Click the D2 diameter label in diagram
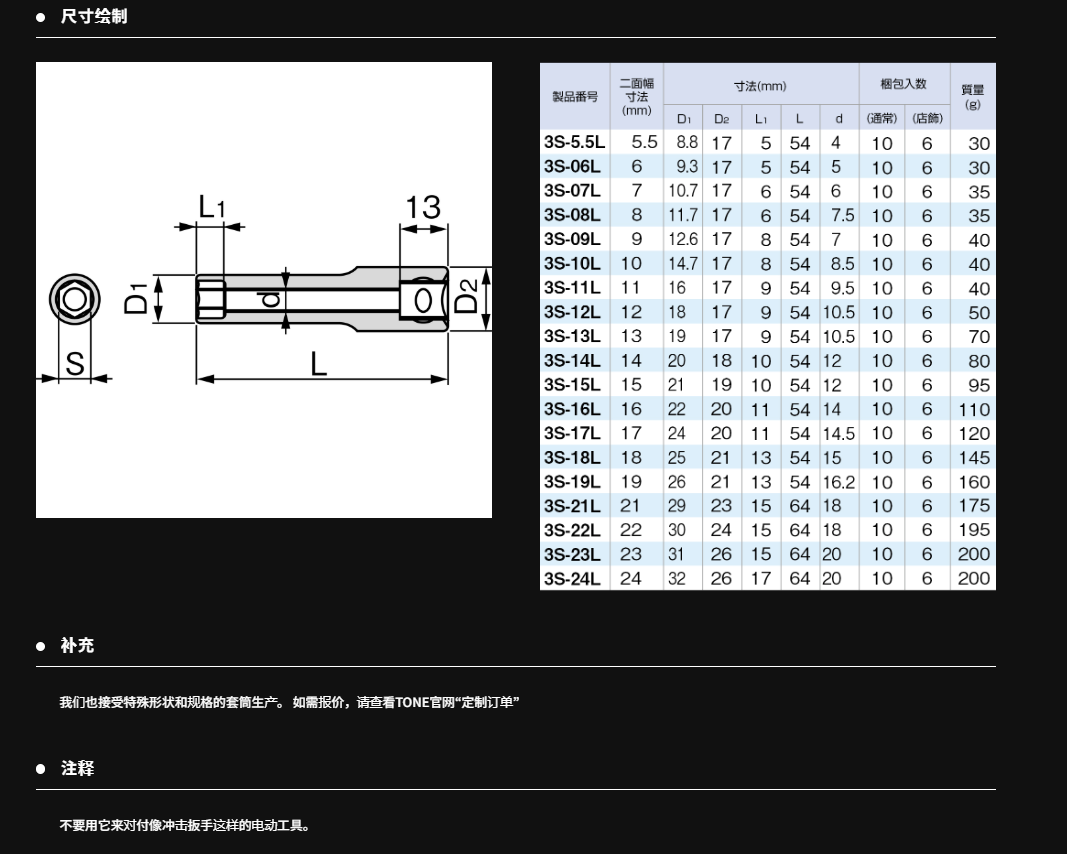 pyautogui.click(x=467, y=297)
